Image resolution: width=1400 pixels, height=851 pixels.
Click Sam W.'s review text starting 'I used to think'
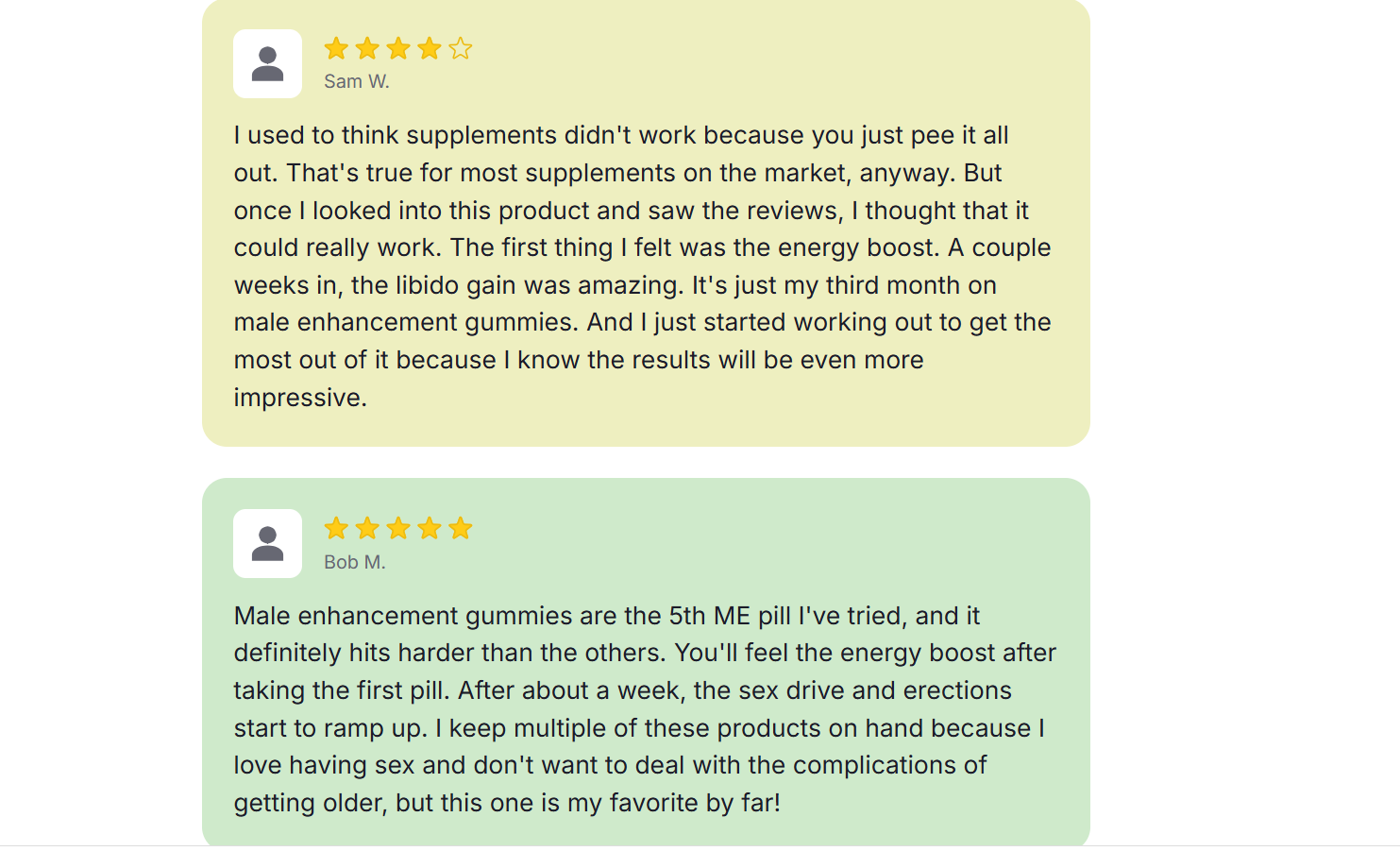tap(643, 266)
